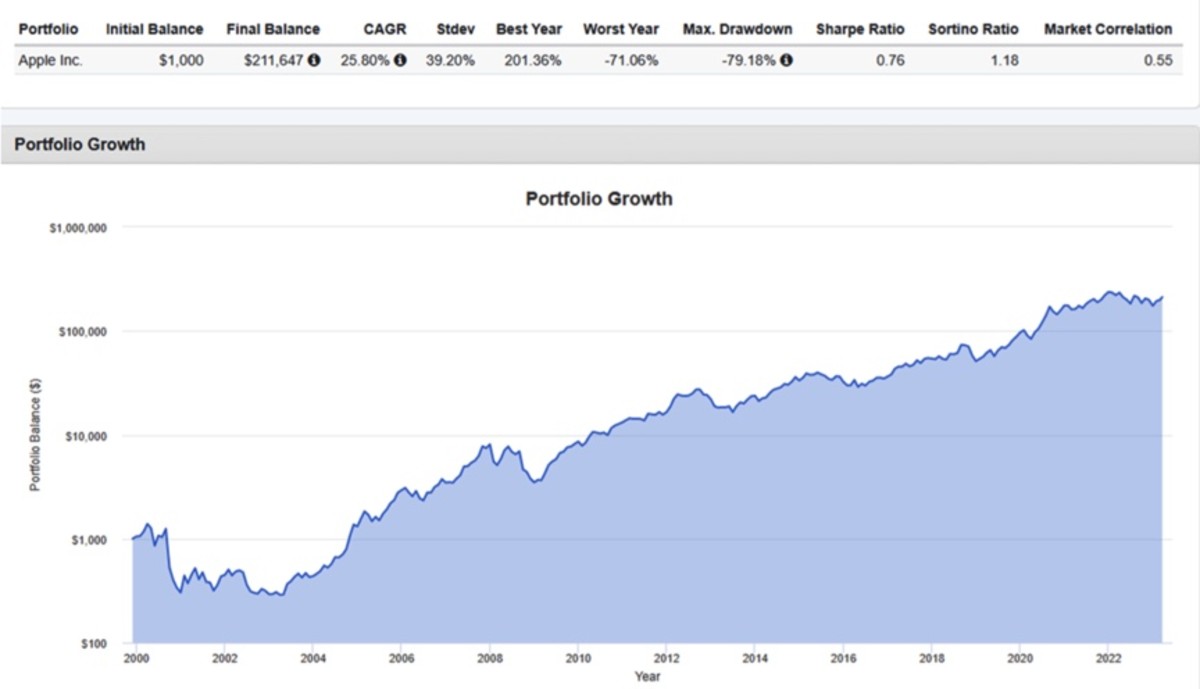Click the $10,000 y-axis label
The width and height of the screenshot is (1200, 689).
[85, 437]
